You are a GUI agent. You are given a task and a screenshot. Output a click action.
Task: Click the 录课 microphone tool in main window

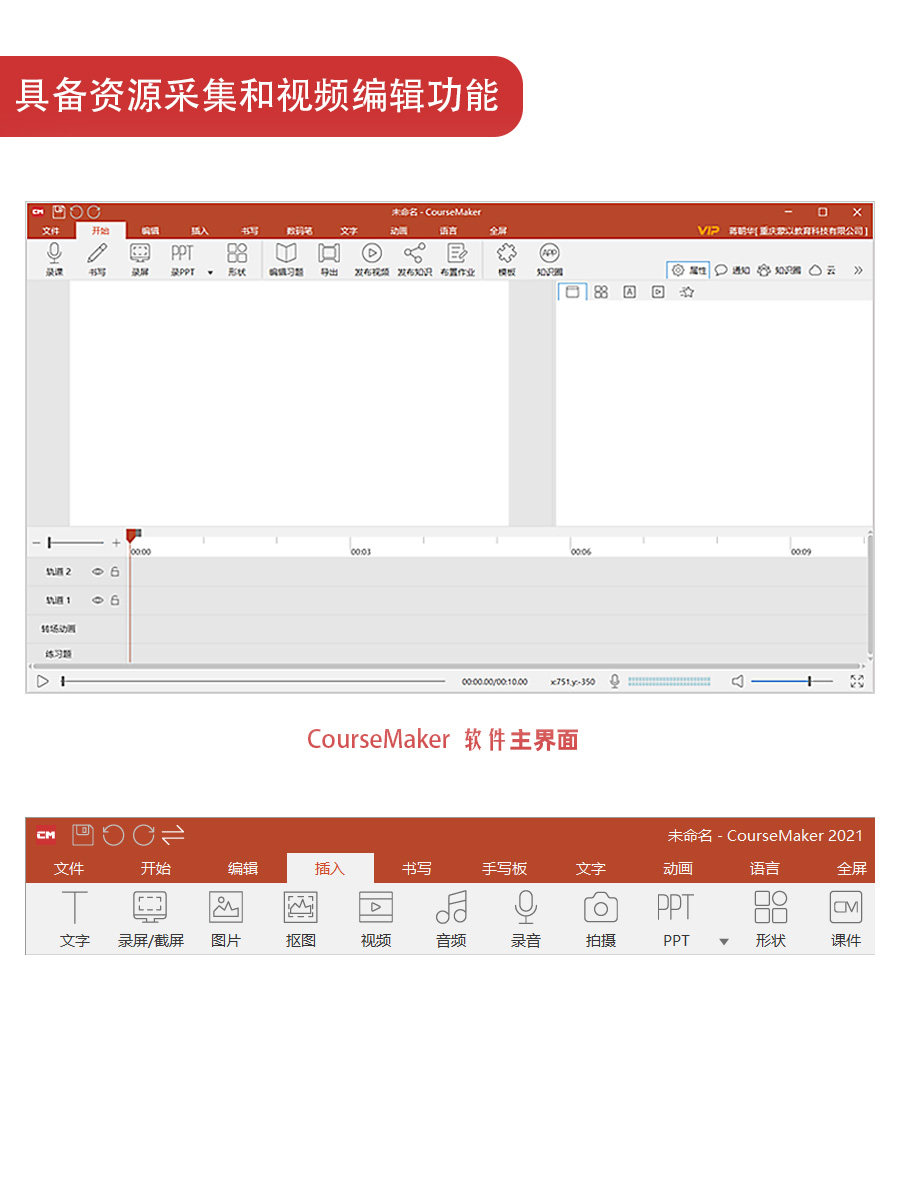click(54, 259)
